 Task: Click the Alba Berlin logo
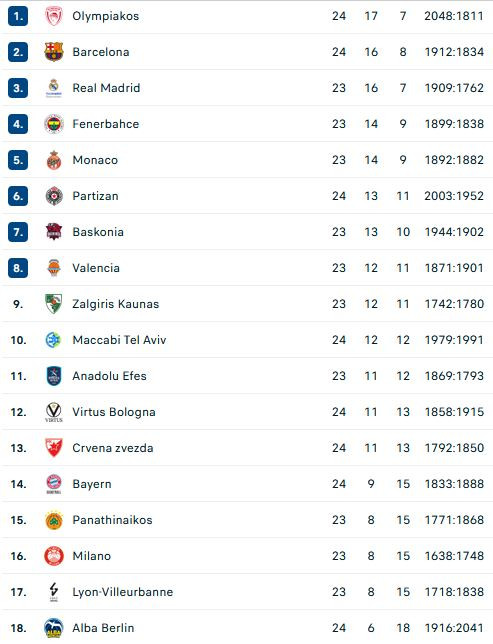pos(54,628)
